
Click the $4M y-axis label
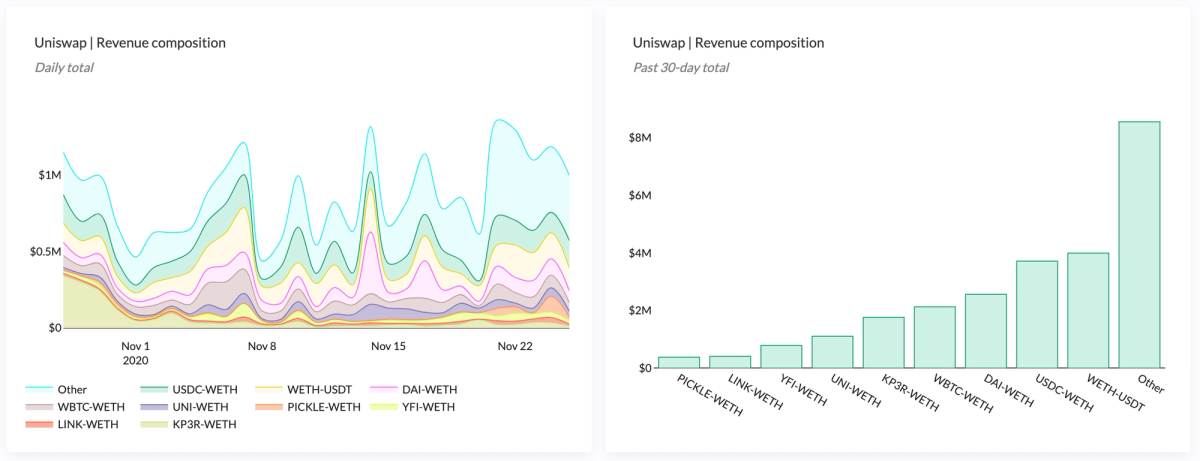(x=638, y=253)
